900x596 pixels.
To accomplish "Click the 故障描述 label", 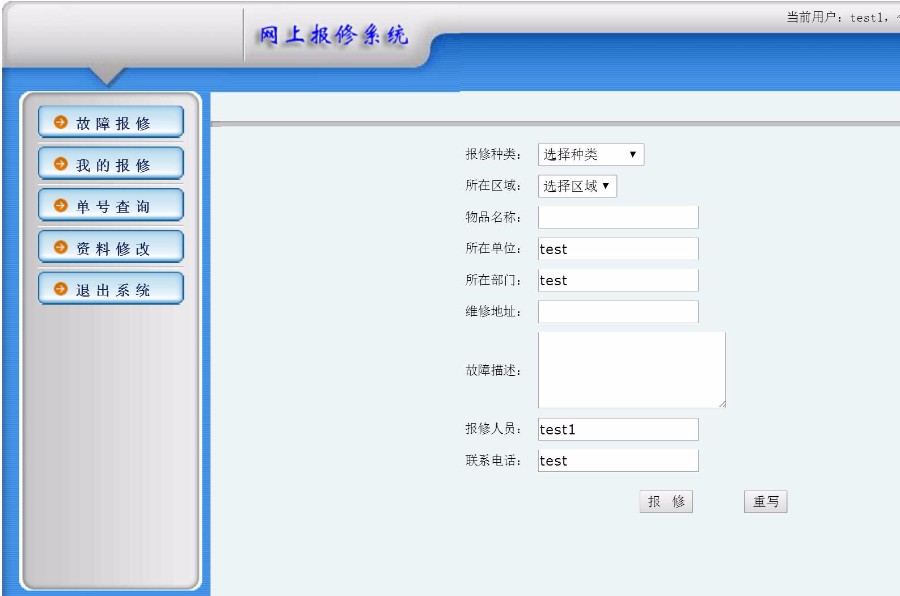I will coord(493,370).
